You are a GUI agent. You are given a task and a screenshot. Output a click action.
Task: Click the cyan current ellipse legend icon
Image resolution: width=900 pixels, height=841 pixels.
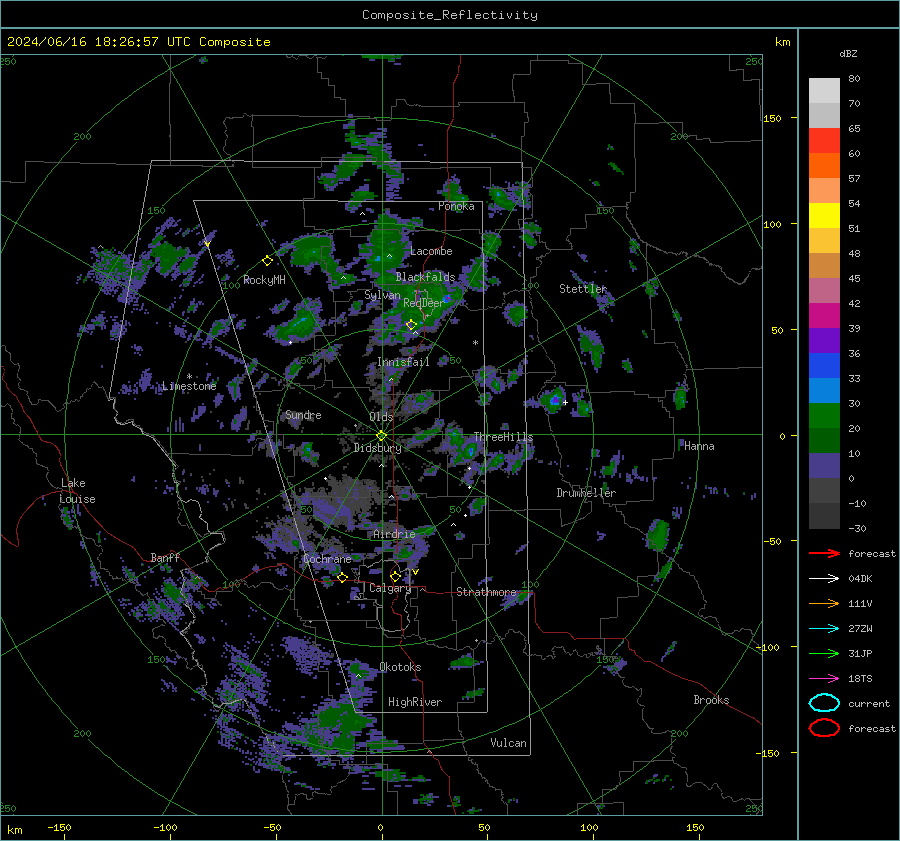824,703
